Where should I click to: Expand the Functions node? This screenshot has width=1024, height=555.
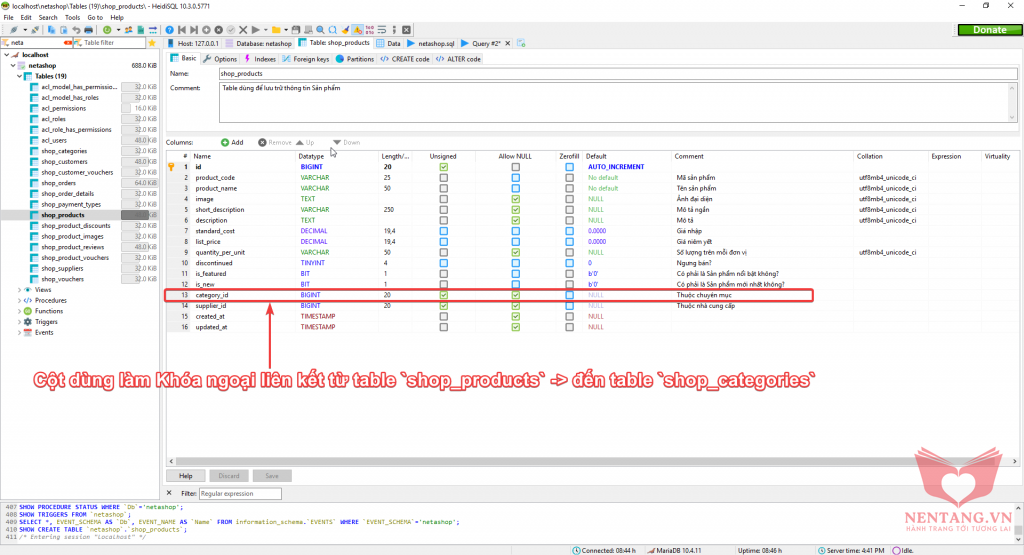[x=20, y=311]
